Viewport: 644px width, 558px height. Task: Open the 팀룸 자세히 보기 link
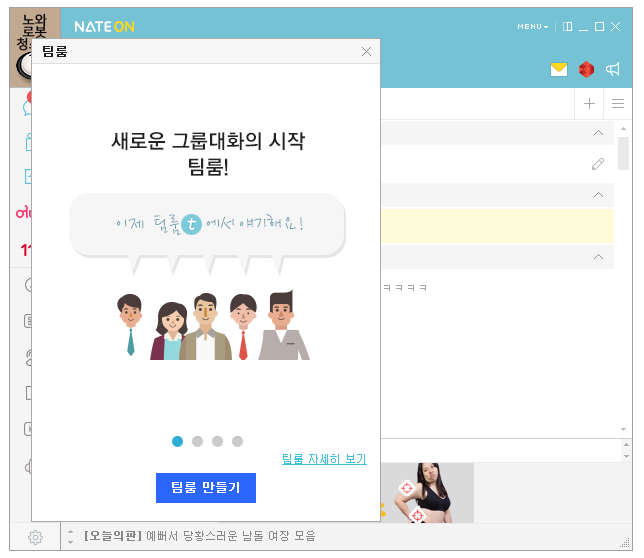pos(324,459)
